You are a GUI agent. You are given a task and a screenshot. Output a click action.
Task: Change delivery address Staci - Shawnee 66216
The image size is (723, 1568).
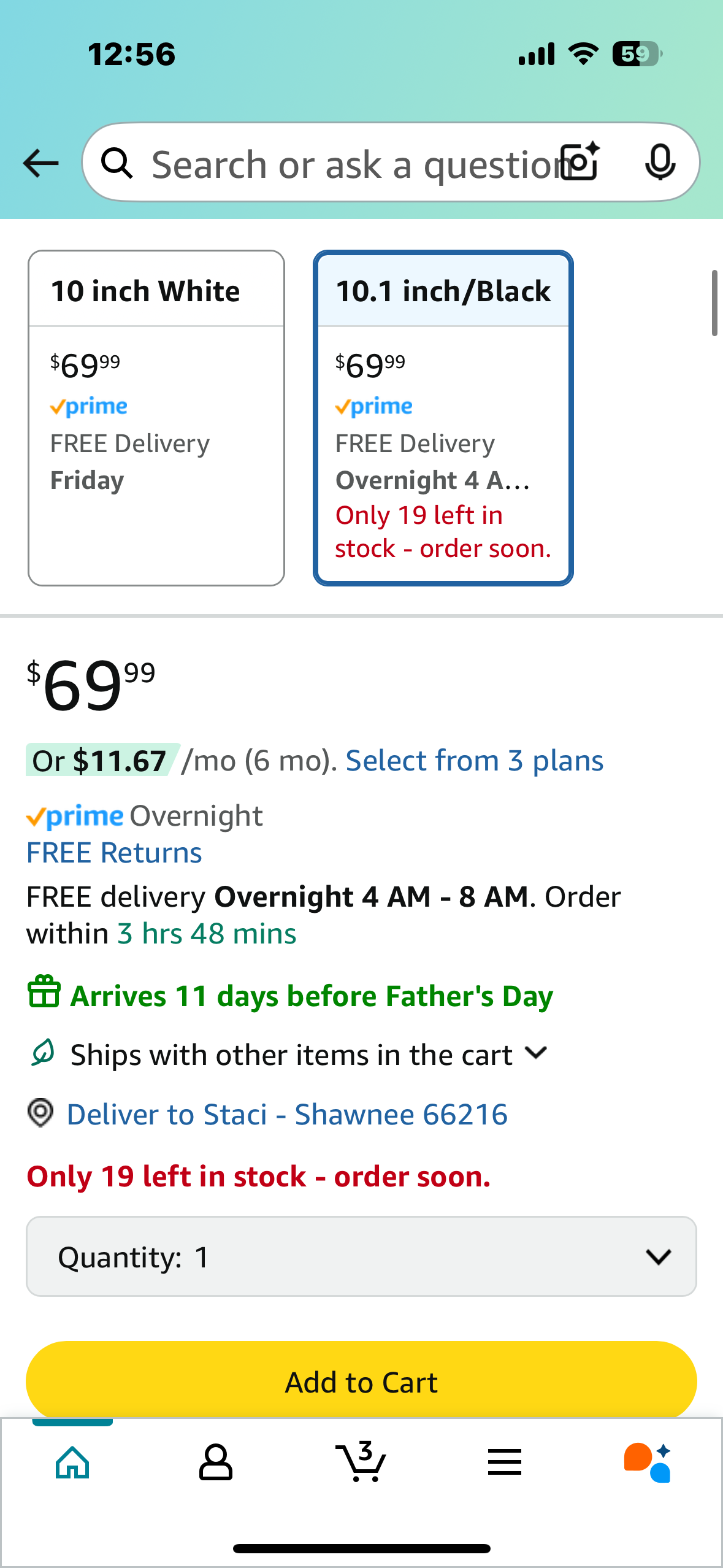coord(287,1114)
